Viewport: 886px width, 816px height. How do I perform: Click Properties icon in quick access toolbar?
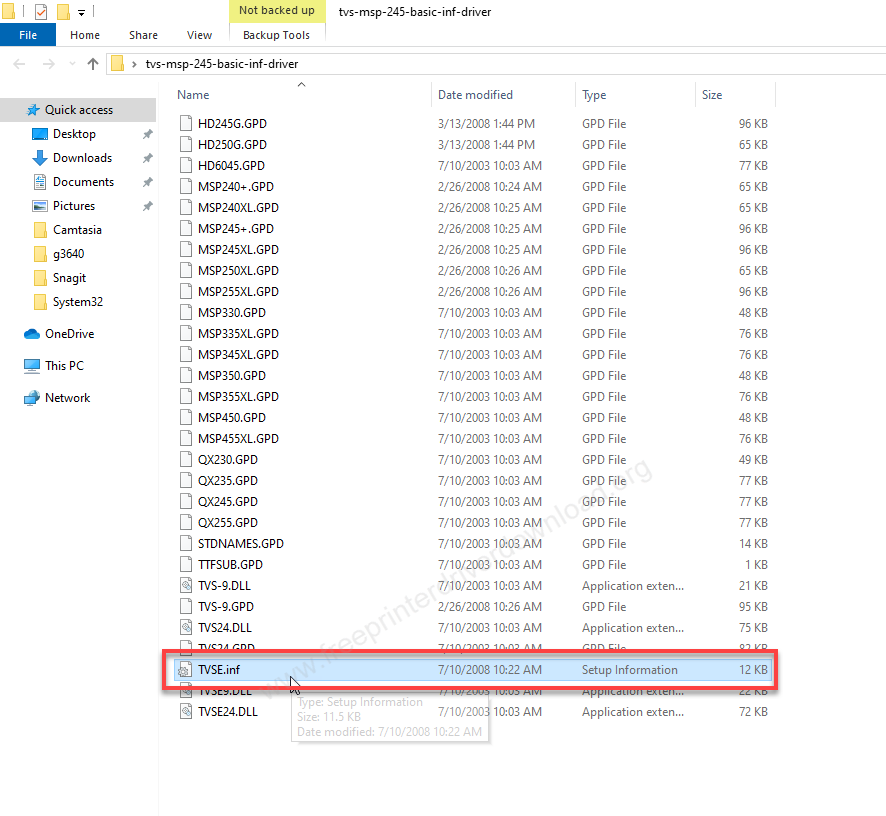coord(41,12)
